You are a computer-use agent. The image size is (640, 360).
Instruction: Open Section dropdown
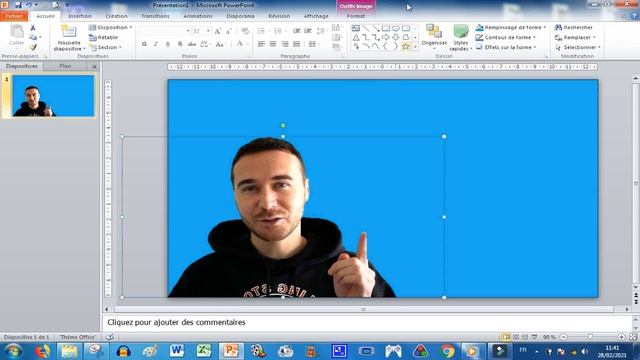click(106, 47)
